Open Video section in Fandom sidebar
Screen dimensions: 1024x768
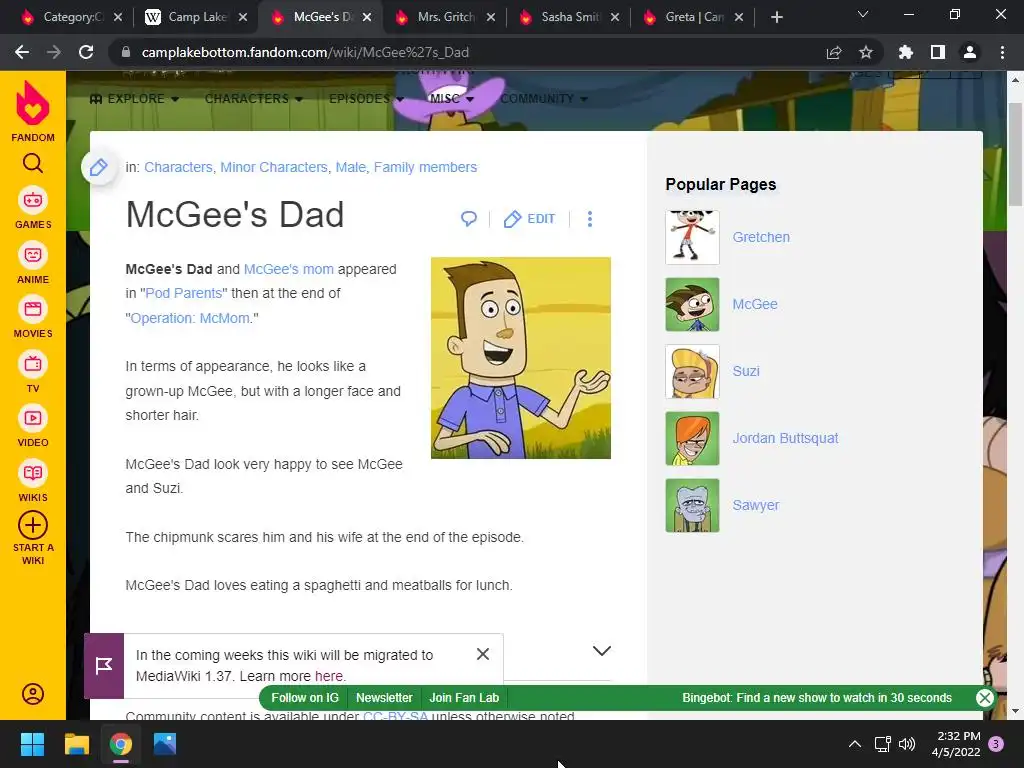pos(33,427)
